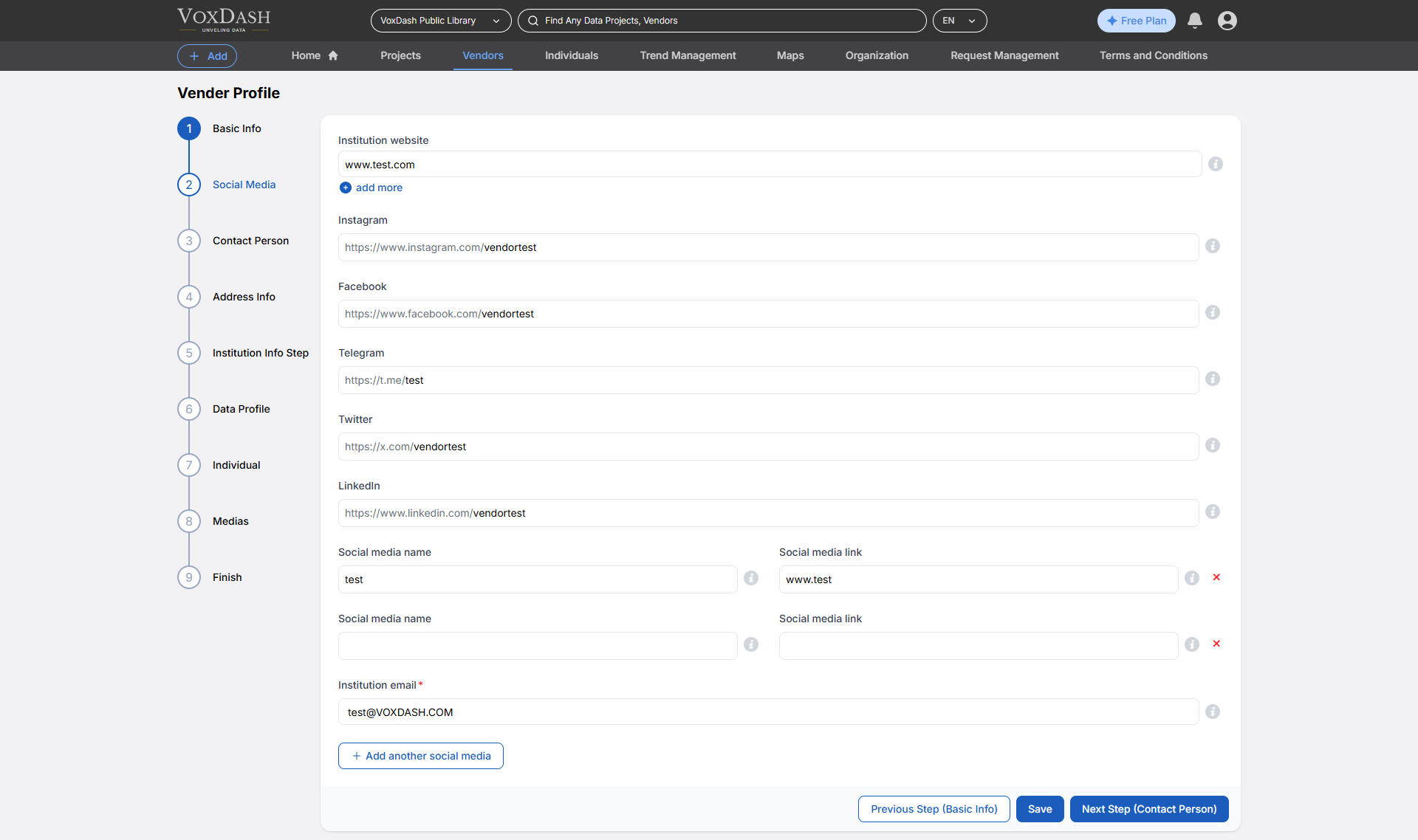Expand the EN language selector
Viewport: 1418px width, 840px height.
point(959,21)
